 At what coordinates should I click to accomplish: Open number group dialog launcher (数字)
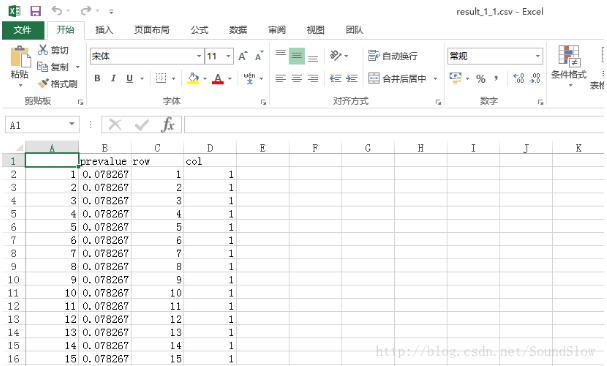tap(540, 102)
